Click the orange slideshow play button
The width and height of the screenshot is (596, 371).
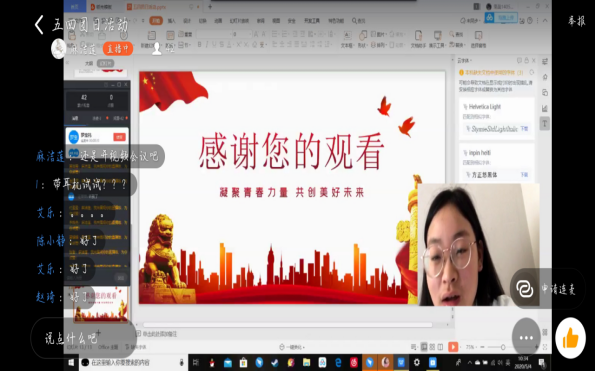click(x=453, y=347)
